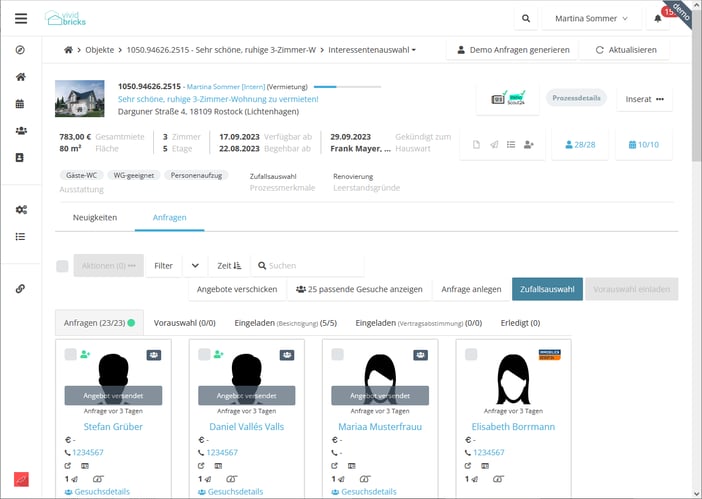Open the Eingeladen (Besichtigung) (5/5) tab
Screen dimensions: 702x499
click(285, 323)
